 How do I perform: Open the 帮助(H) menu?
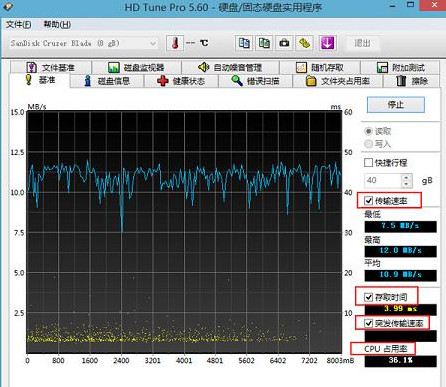57,24
